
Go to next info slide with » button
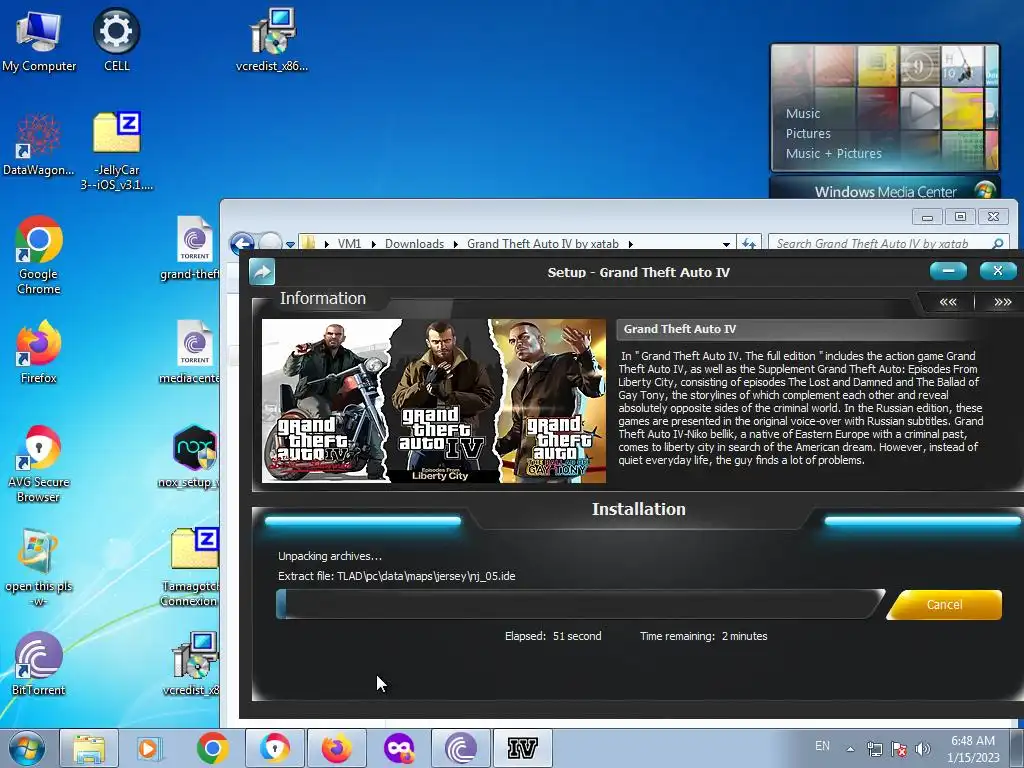tap(1002, 302)
